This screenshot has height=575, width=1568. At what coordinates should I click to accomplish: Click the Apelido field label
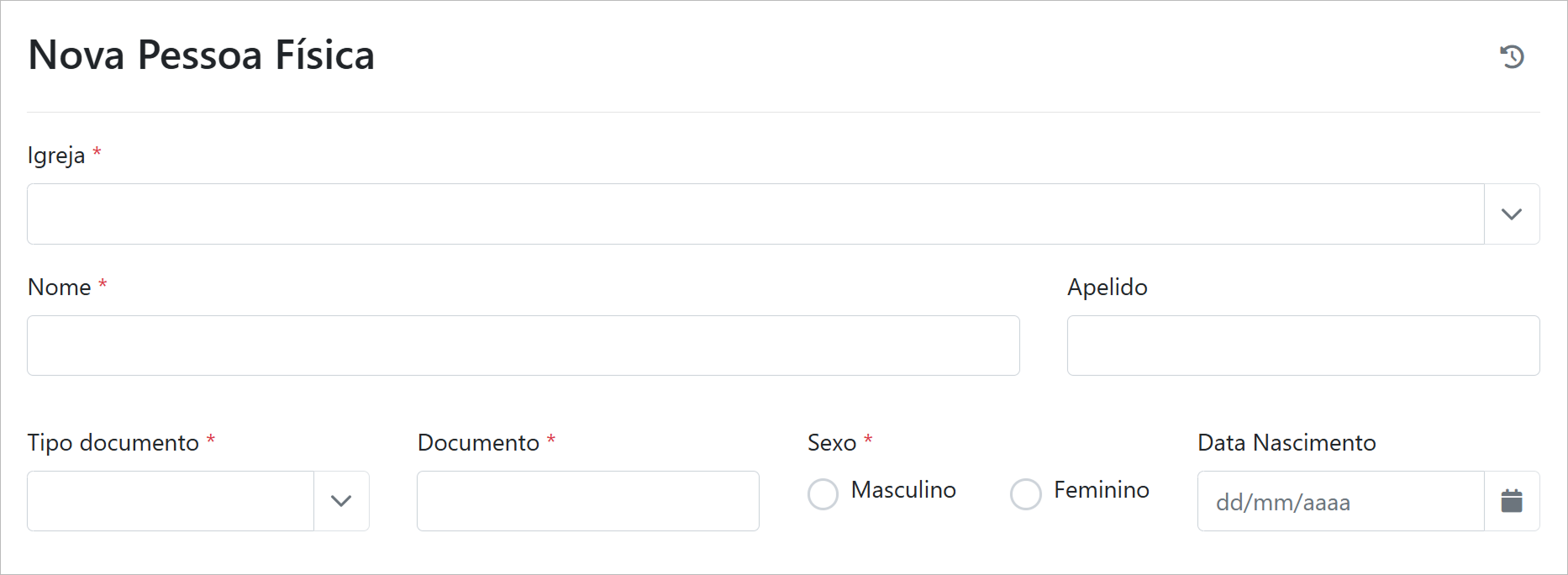point(1107,287)
